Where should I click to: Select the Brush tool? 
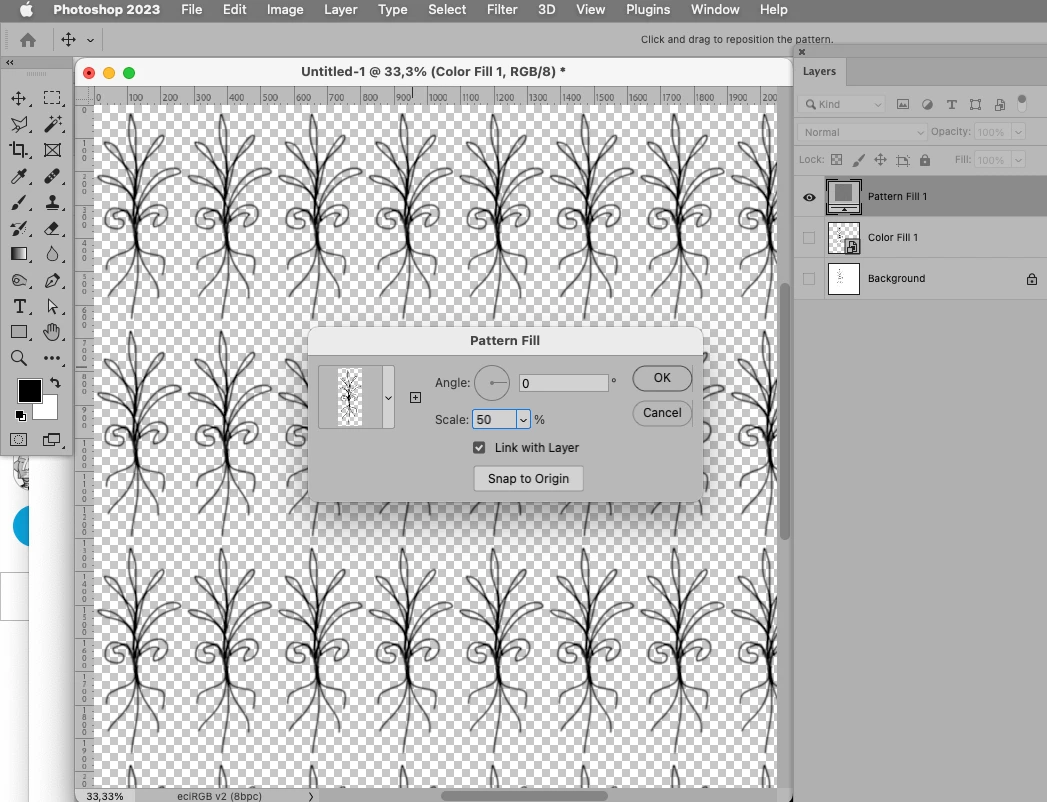tap(19, 202)
